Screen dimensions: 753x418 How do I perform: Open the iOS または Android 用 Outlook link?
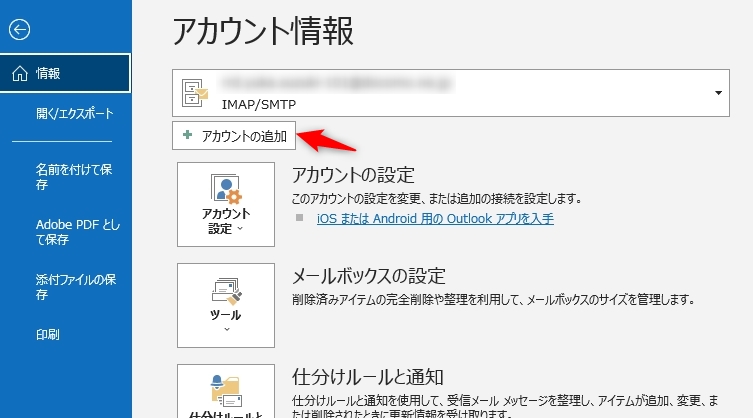click(434, 218)
